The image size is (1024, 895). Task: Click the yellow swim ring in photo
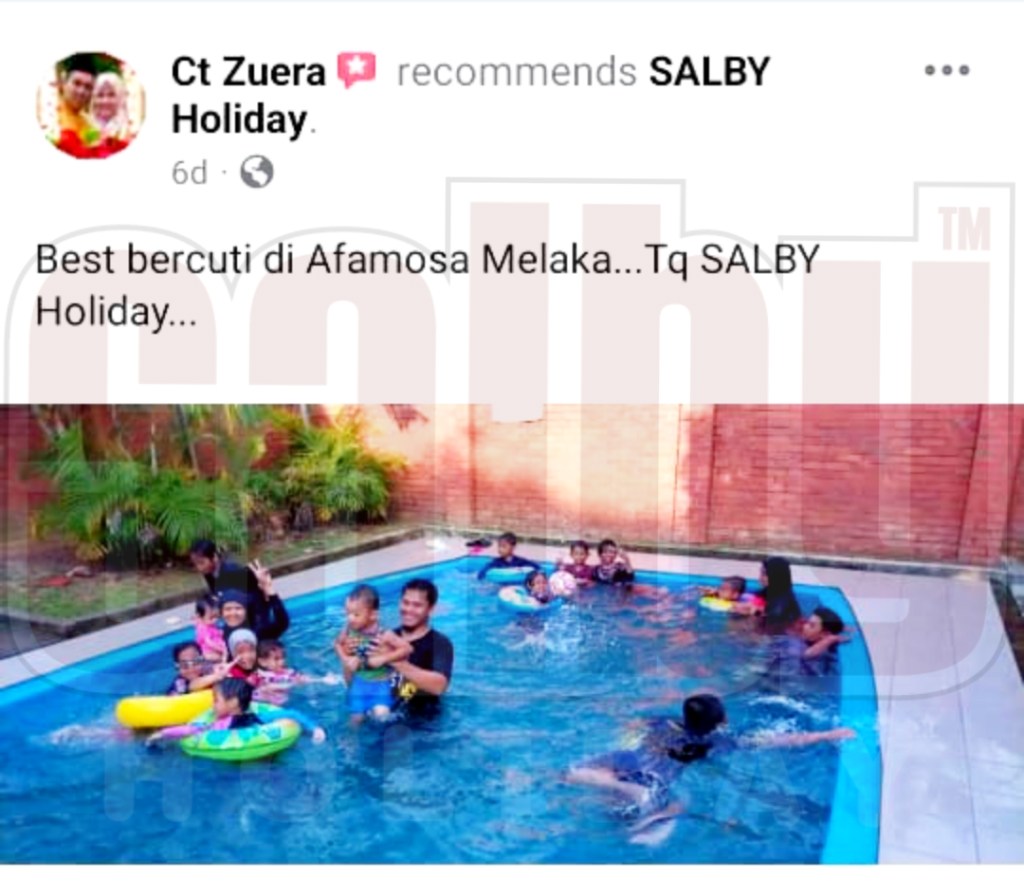(165, 709)
